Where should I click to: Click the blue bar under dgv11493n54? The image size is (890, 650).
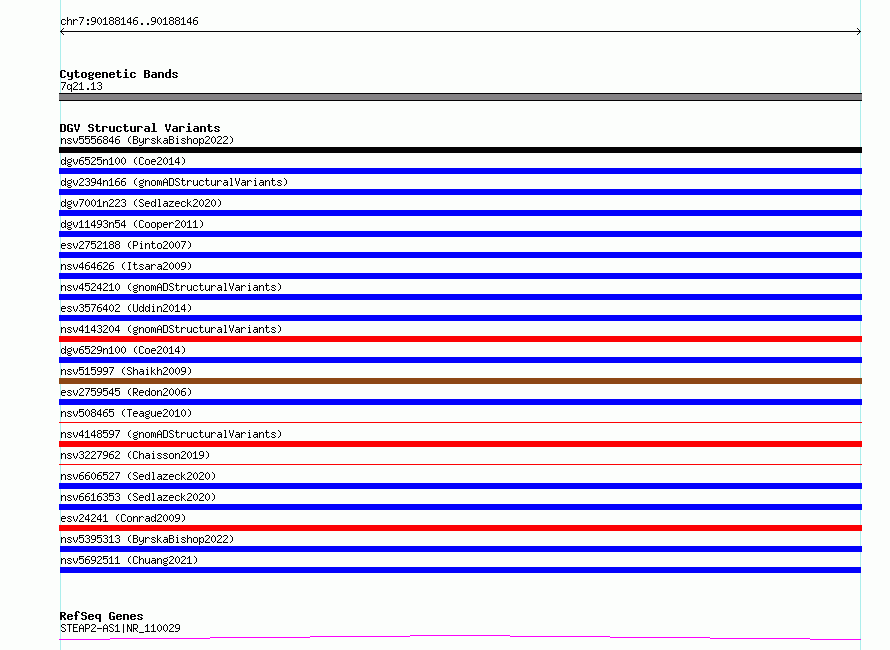460,234
